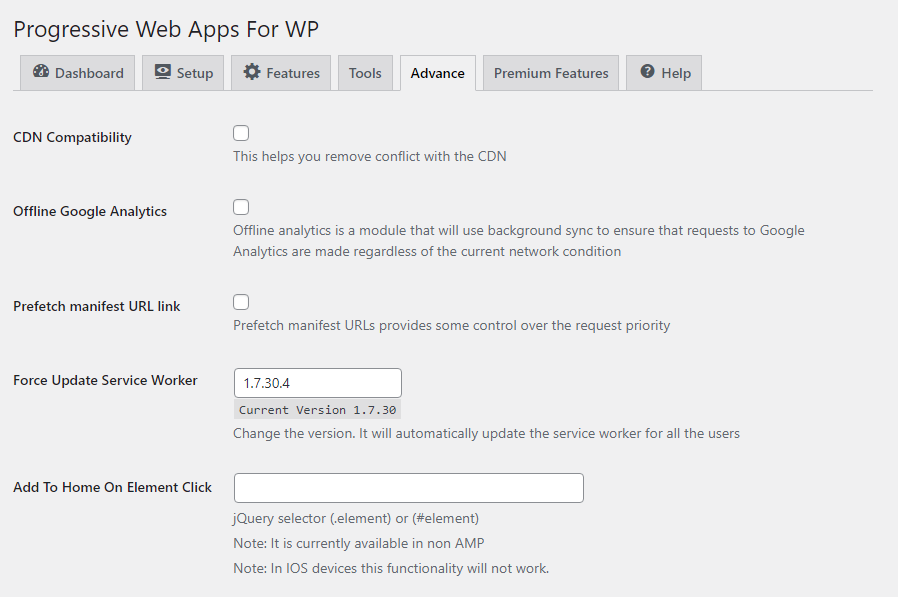This screenshot has height=597, width=898.
Task: Select the Advance tab
Action: tap(437, 72)
